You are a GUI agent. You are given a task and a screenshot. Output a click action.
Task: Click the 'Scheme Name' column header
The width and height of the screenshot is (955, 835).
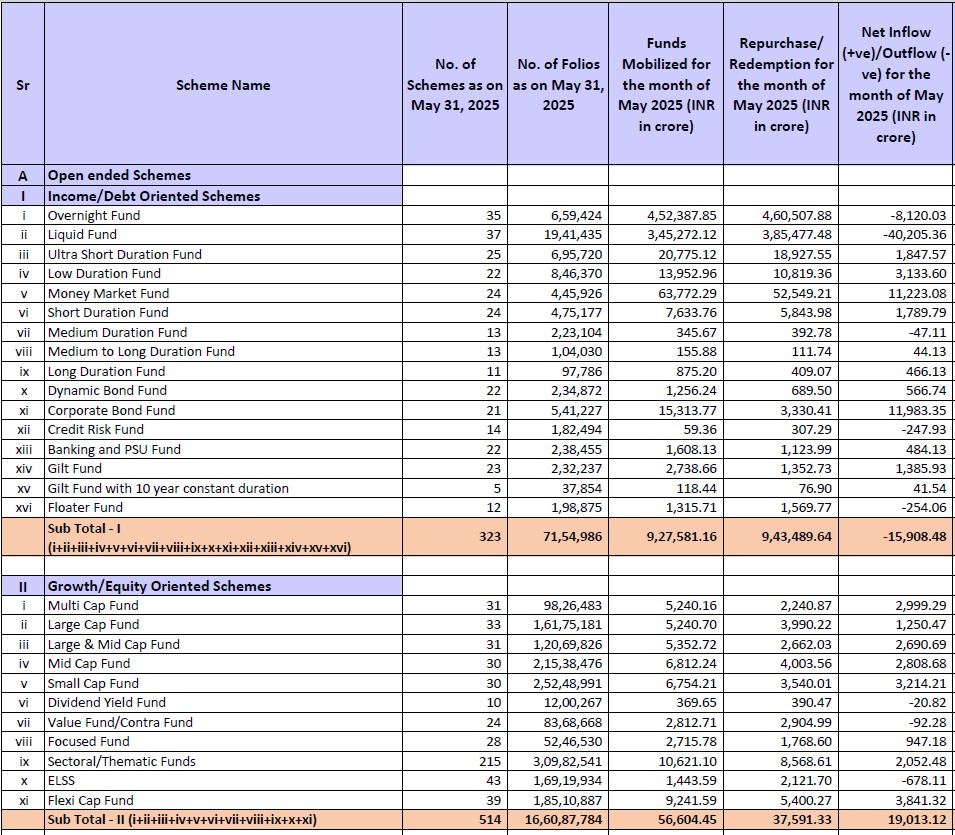pyautogui.click(x=223, y=85)
